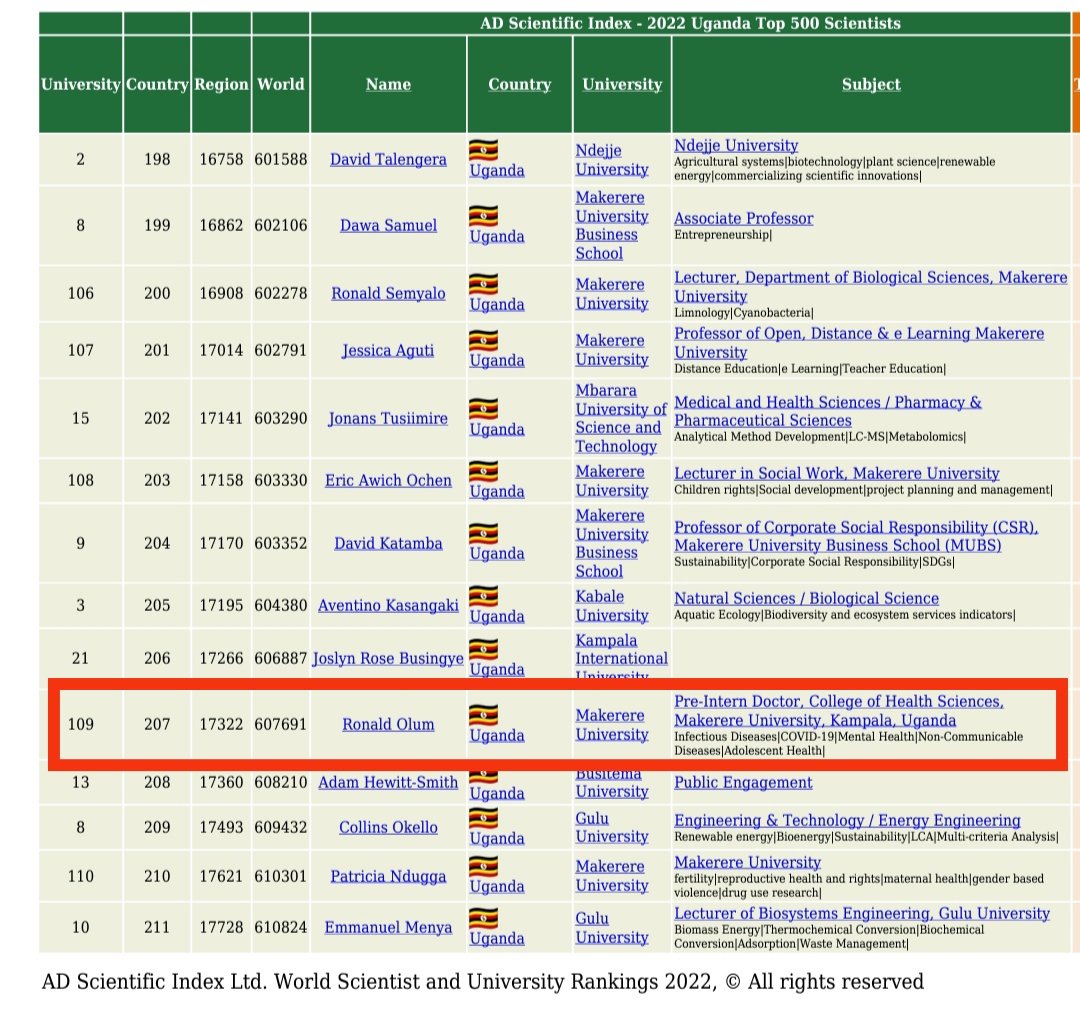Click the Uganda flag in Eric Awich Ochen's row
Image resolution: width=1080 pixels, height=1024 pixels.
click(x=484, y=471)
